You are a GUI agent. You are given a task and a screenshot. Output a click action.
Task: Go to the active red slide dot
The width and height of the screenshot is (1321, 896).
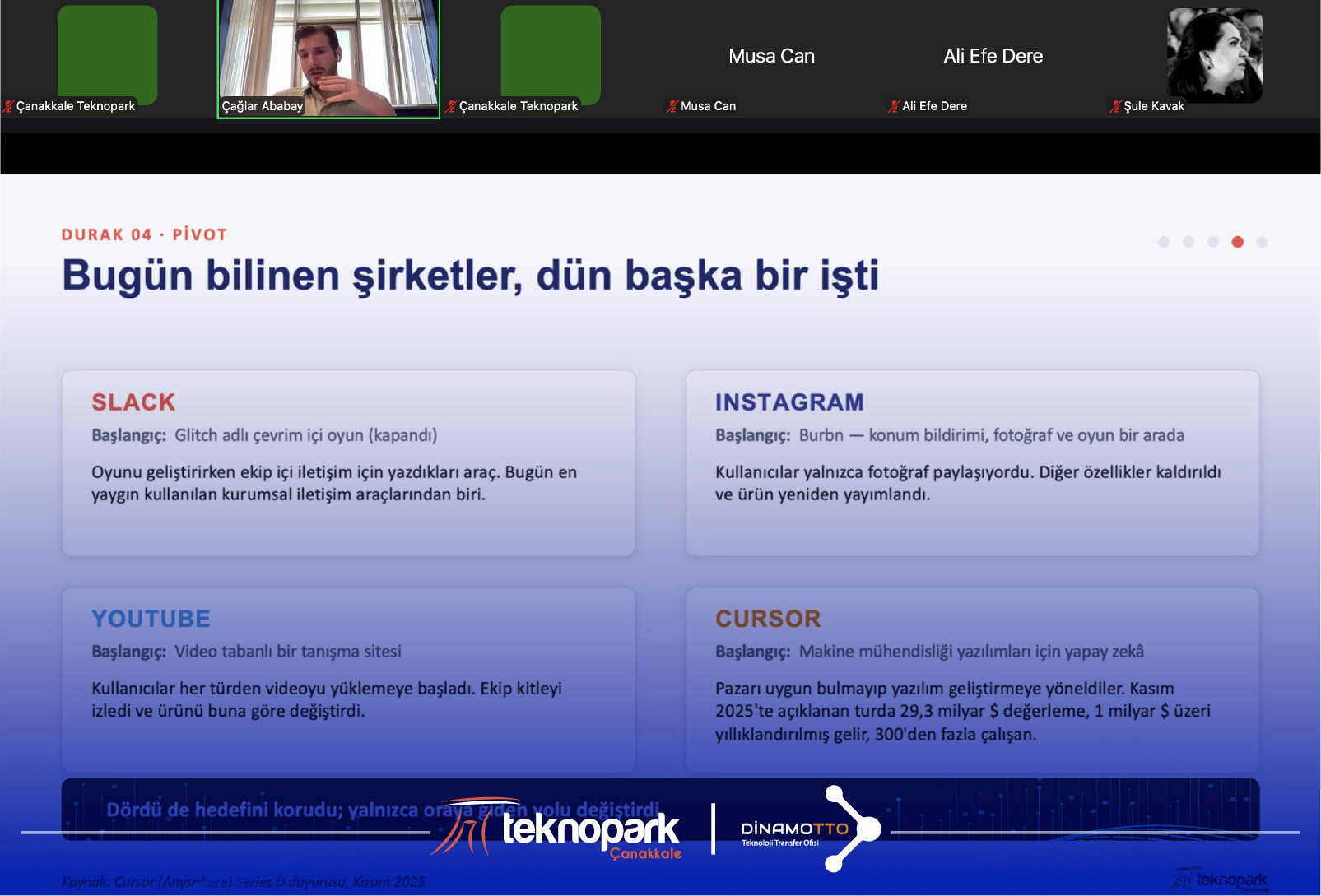click(x=1237, y=242)
